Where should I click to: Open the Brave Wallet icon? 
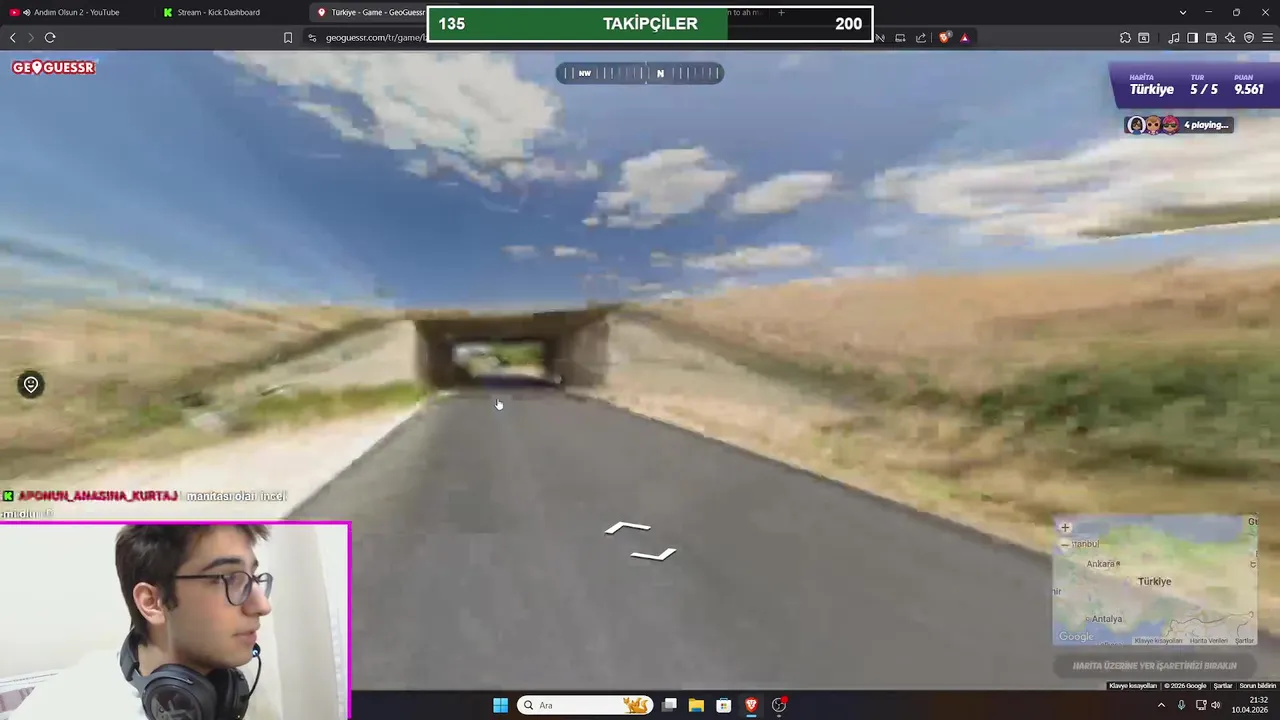click(1211, 38)
